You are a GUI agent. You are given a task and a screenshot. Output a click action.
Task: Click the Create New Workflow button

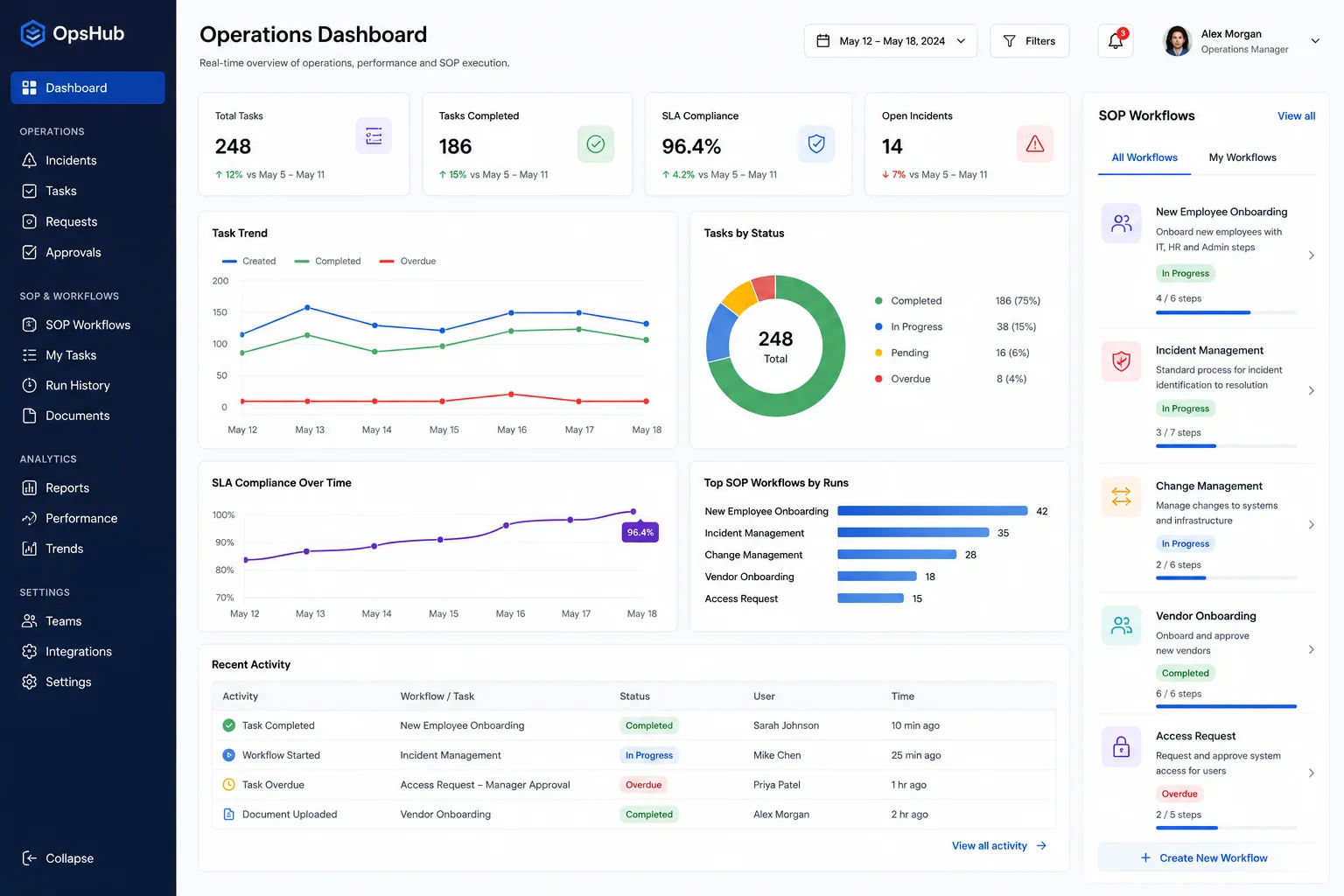click(x=1207, y=857)
